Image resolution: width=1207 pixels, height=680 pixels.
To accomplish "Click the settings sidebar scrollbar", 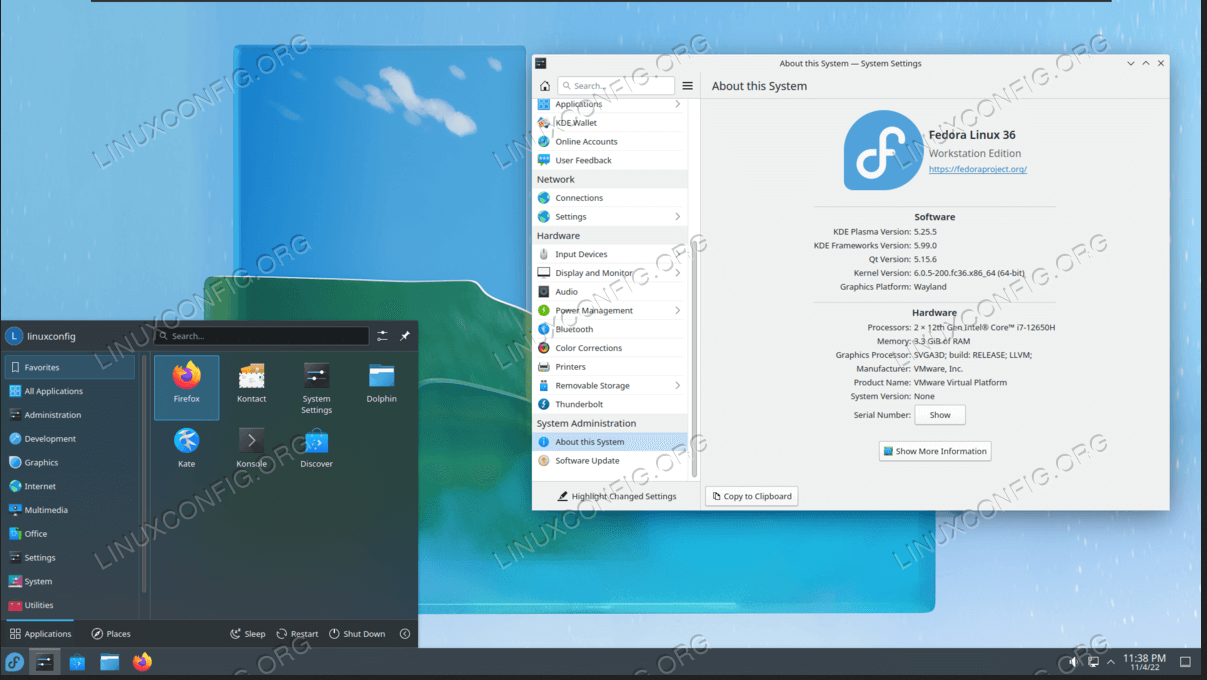I will tap(694, 360).
